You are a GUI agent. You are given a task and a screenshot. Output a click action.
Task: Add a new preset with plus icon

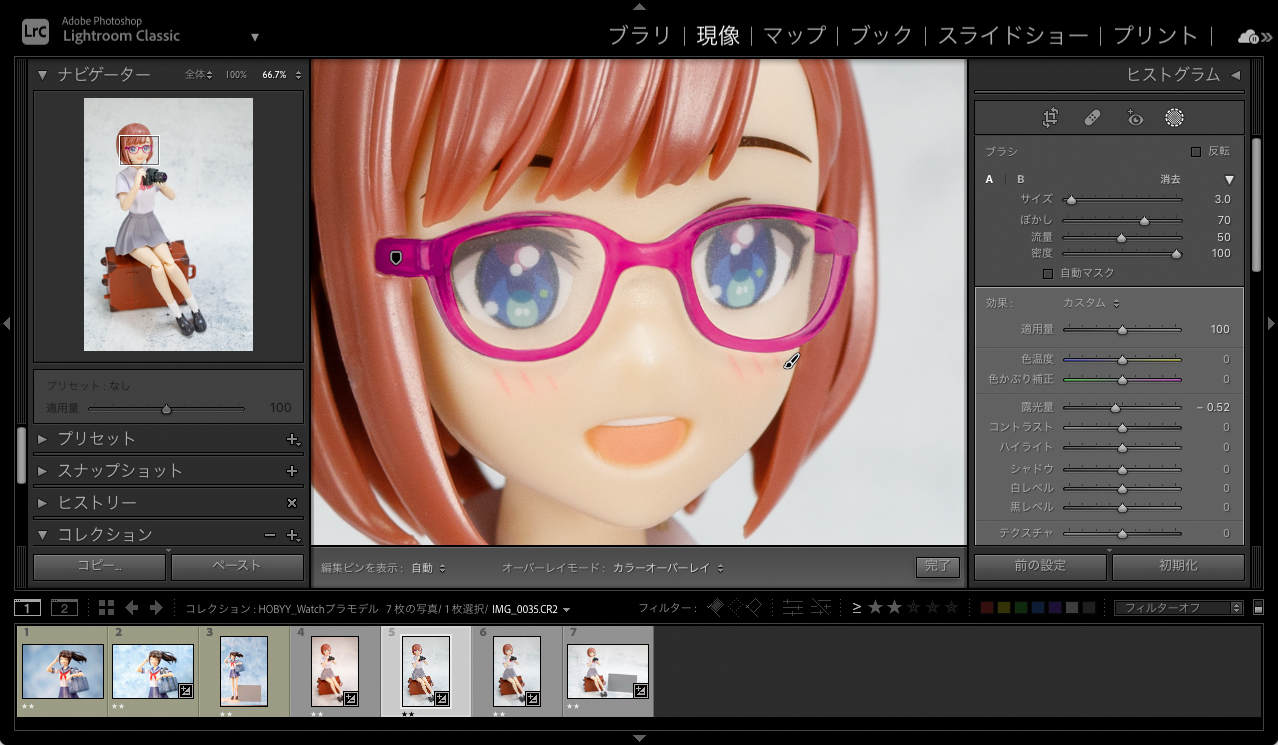pos(292,439)
